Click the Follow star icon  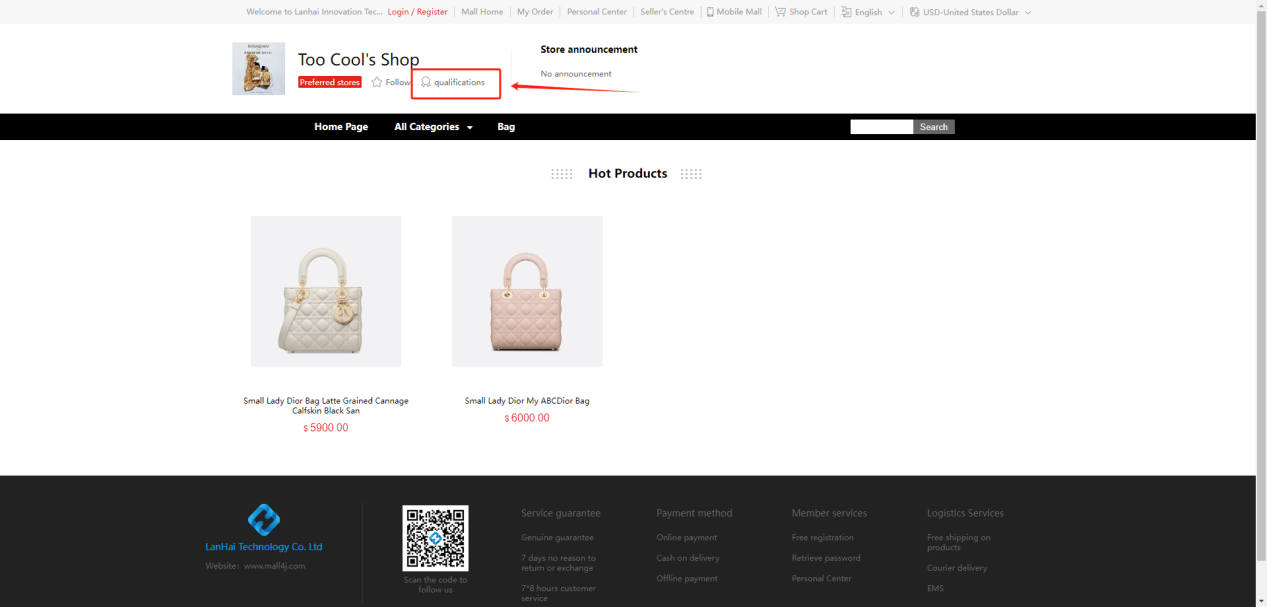pyautogui.click(x=377, y=82)
